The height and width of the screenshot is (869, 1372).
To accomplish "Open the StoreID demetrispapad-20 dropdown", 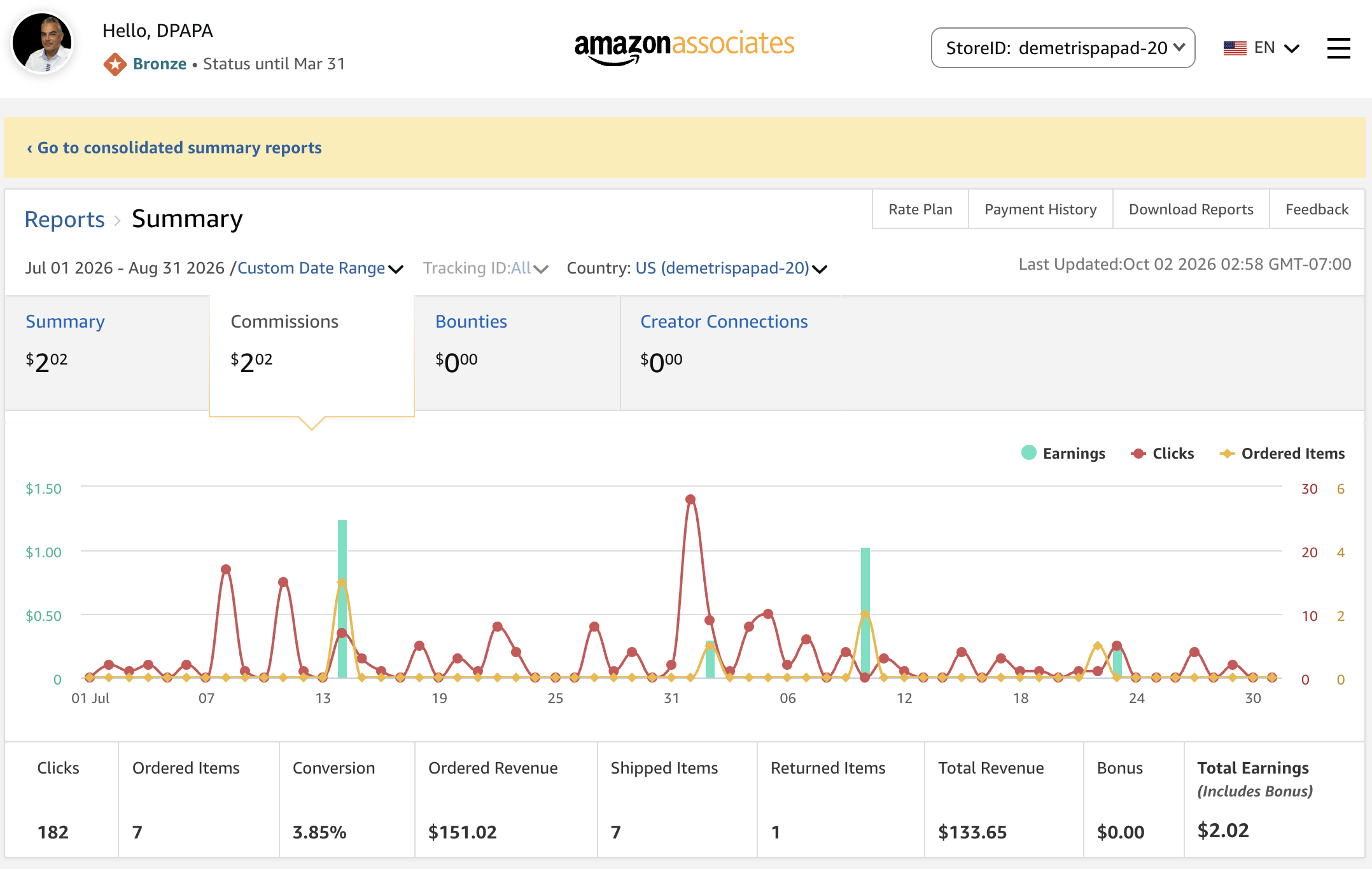I will tap(1063, 48).
